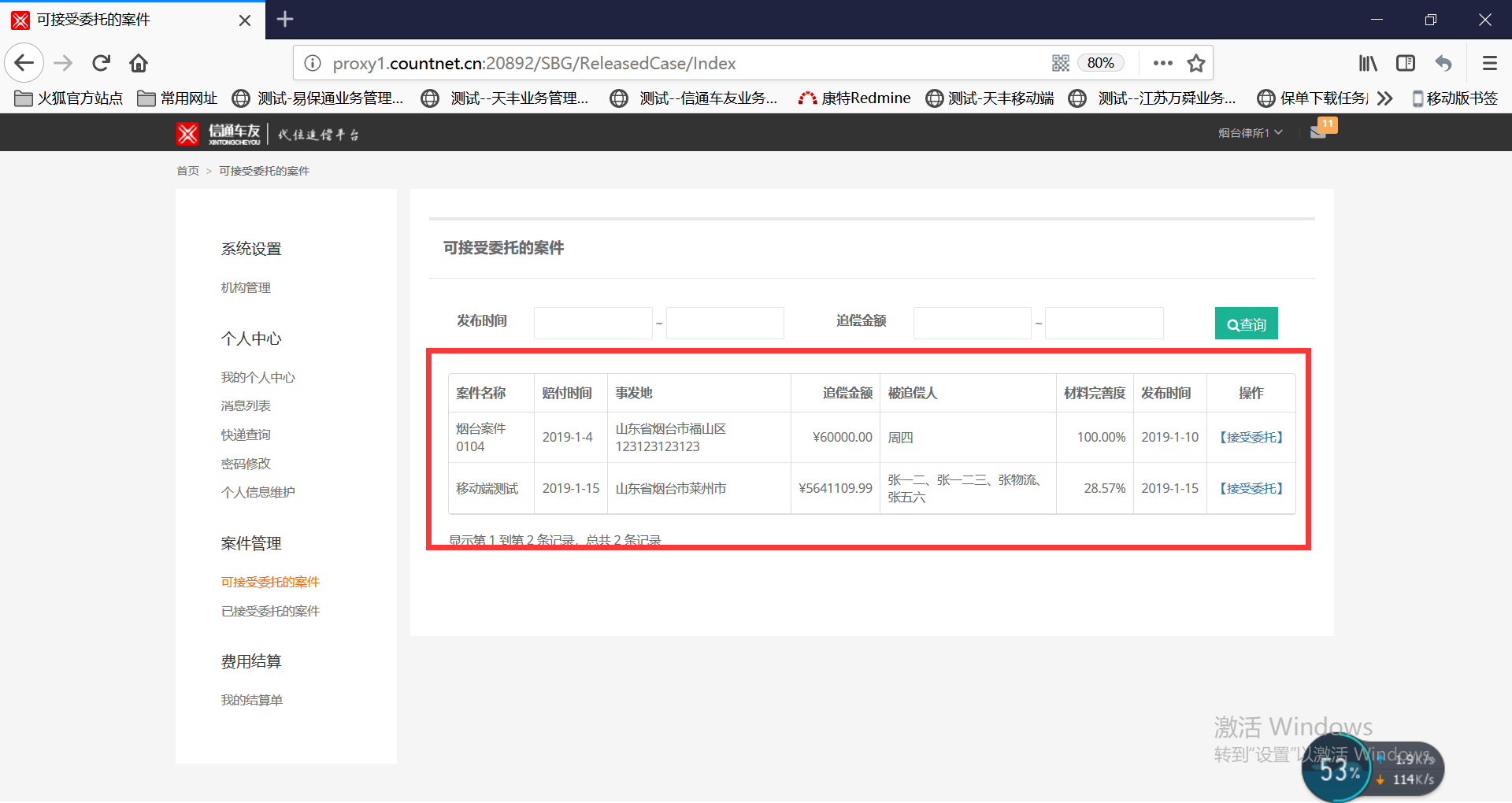Click 首页 breadcrumb link

[x=187, y=171]
